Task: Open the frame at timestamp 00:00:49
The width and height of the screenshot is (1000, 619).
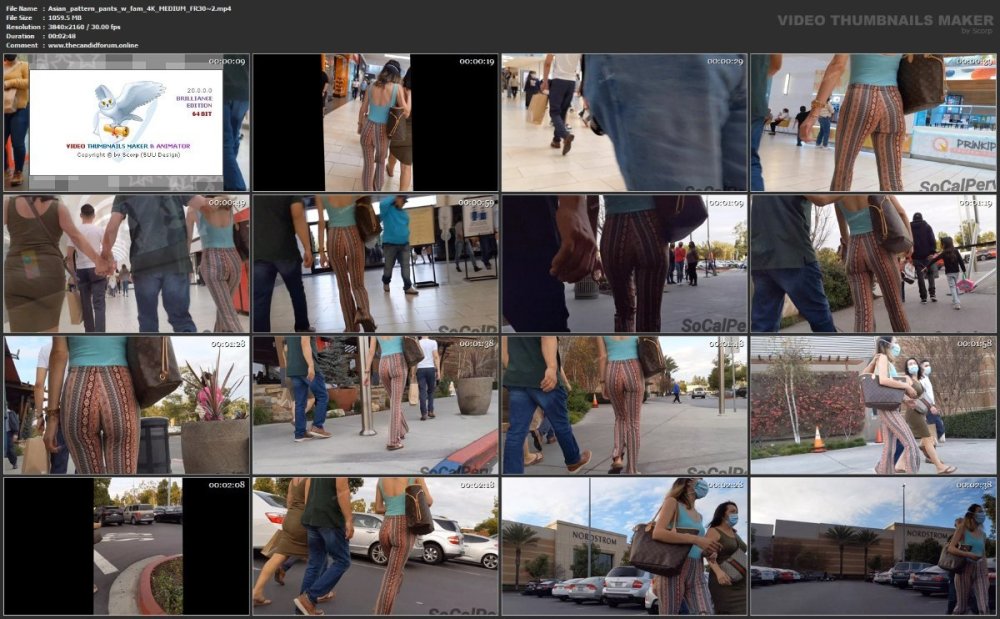Action: pos(126,264)
